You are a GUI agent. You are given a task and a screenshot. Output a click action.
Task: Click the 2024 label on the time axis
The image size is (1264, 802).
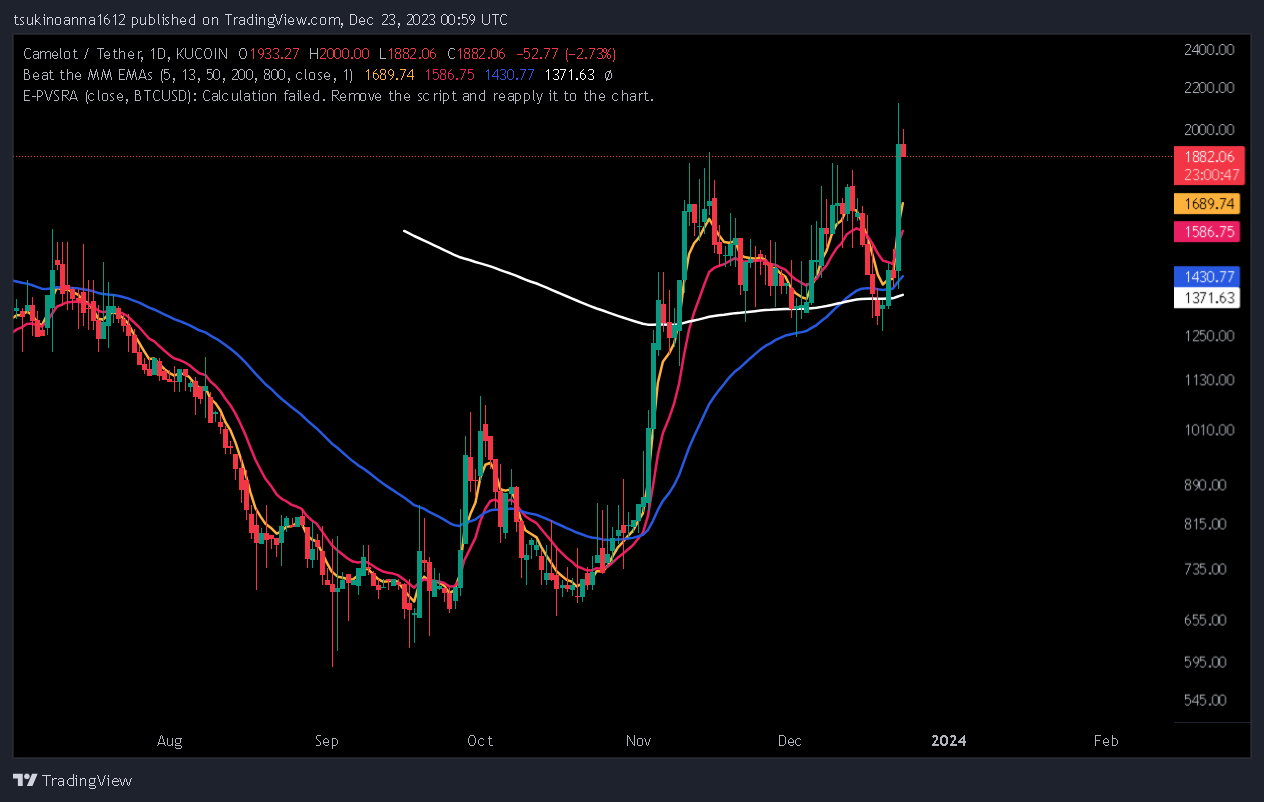click(948, 741)
